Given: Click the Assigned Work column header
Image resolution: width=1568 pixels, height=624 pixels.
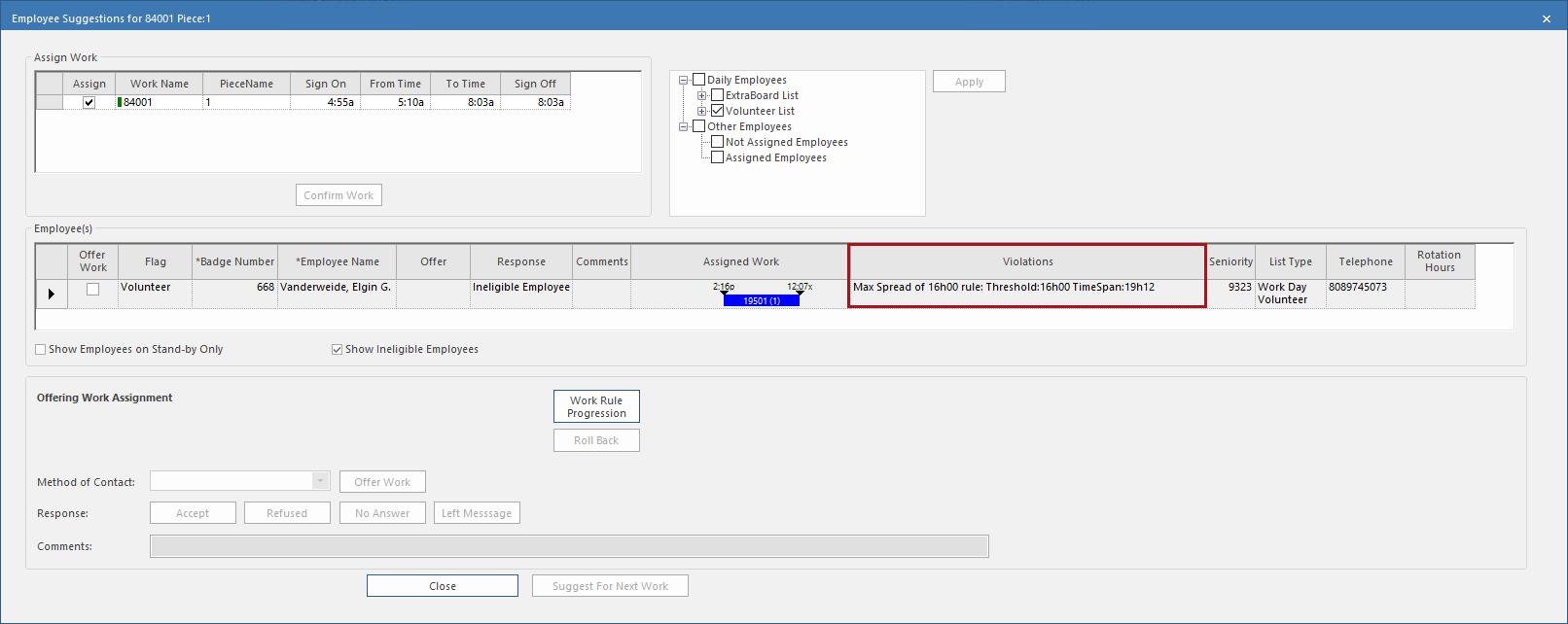Looking at the screenshot, I should click(x=740, y=261).
